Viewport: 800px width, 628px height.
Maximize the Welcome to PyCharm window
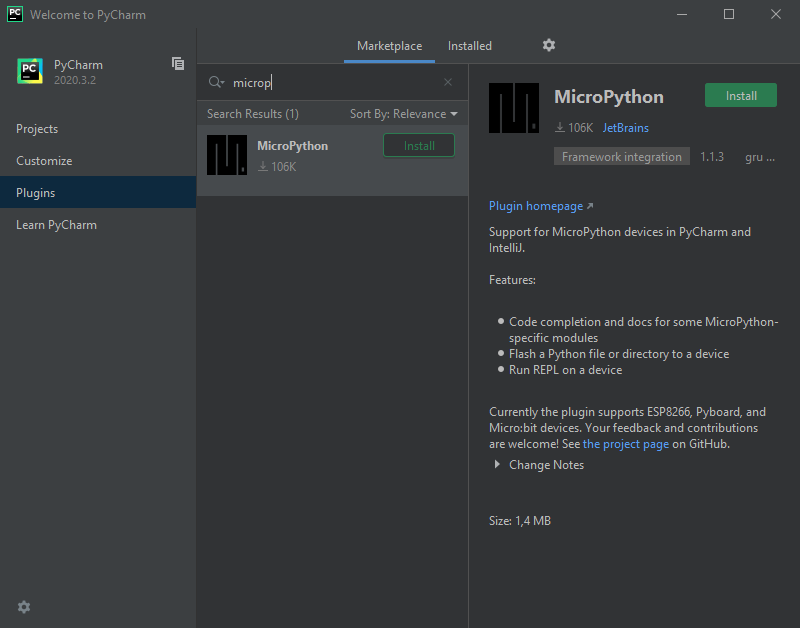coord(729,14)
